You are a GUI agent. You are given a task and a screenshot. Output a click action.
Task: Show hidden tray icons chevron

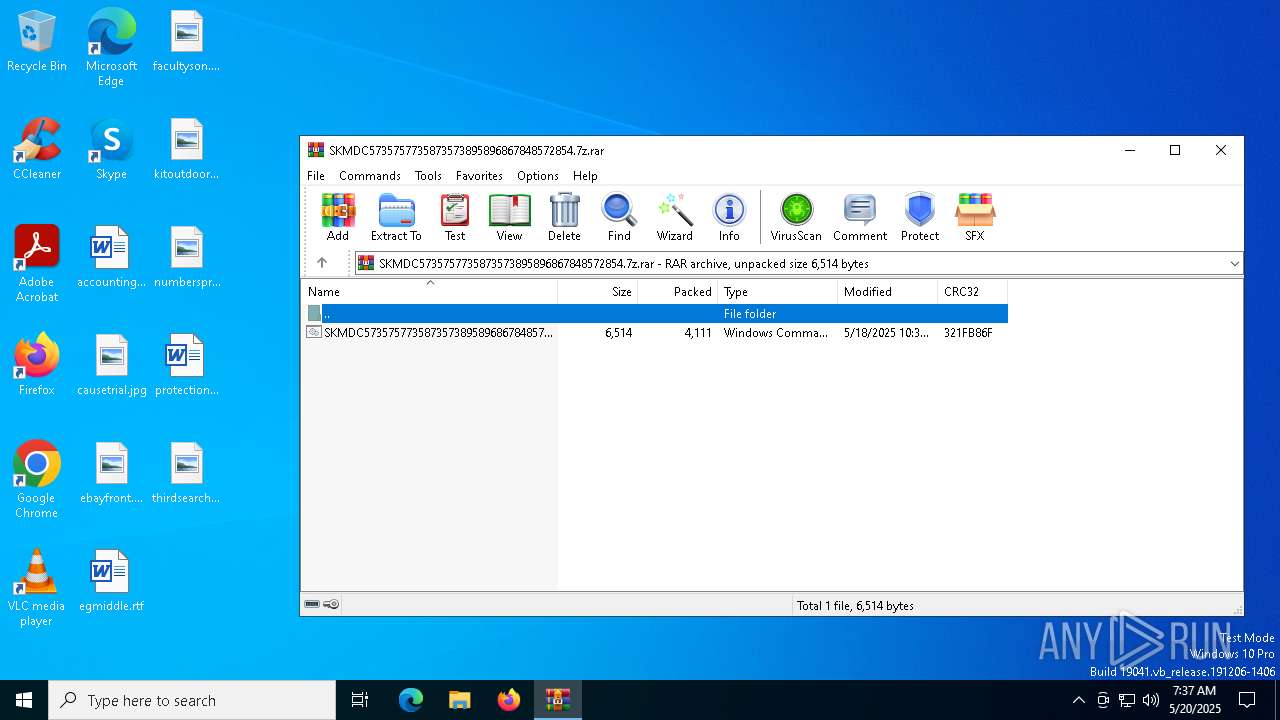[x=1078, y=700]
